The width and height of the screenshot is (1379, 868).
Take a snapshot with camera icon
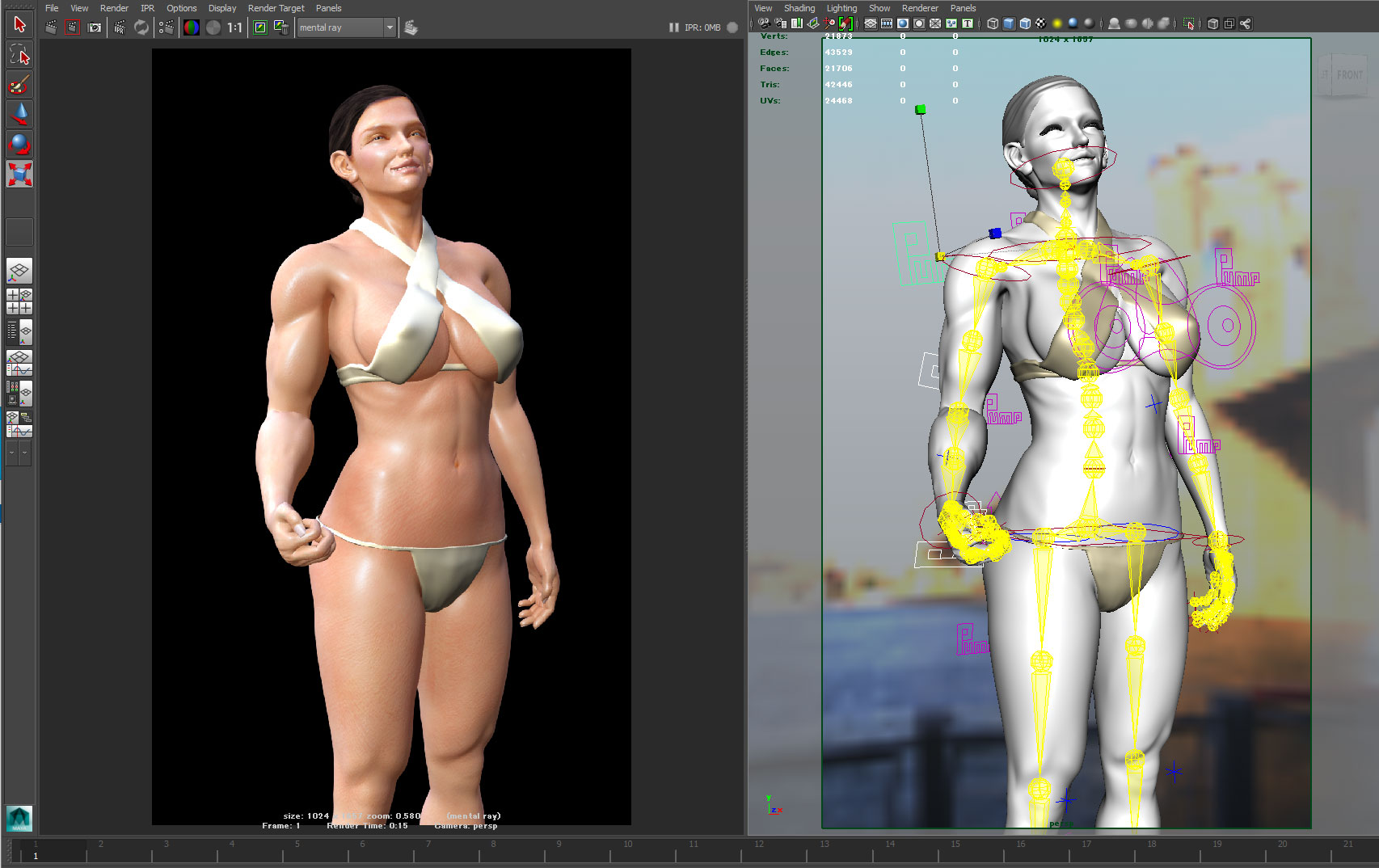pyautogui.click(x=95, y=27)
